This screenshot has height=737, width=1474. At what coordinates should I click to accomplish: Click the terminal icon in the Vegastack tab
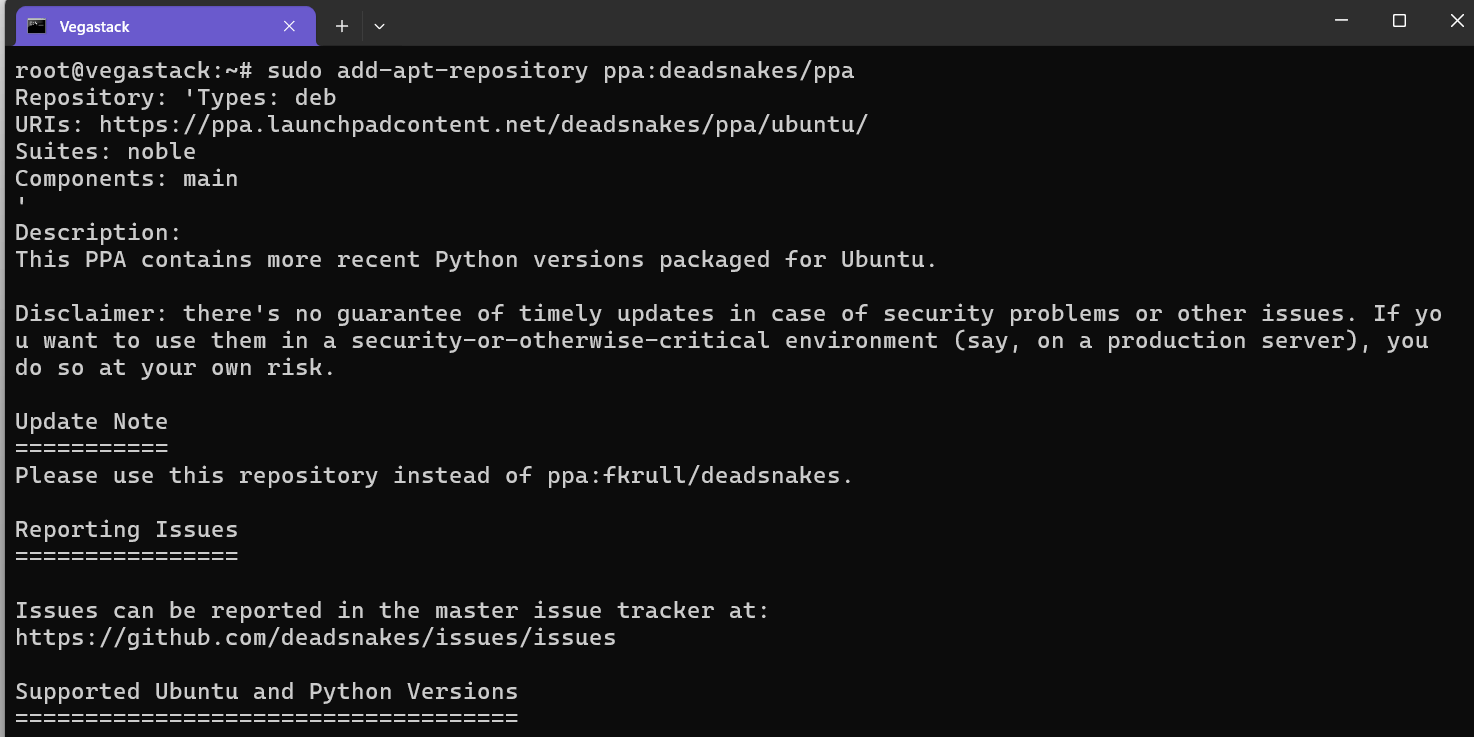coord(37,27)
